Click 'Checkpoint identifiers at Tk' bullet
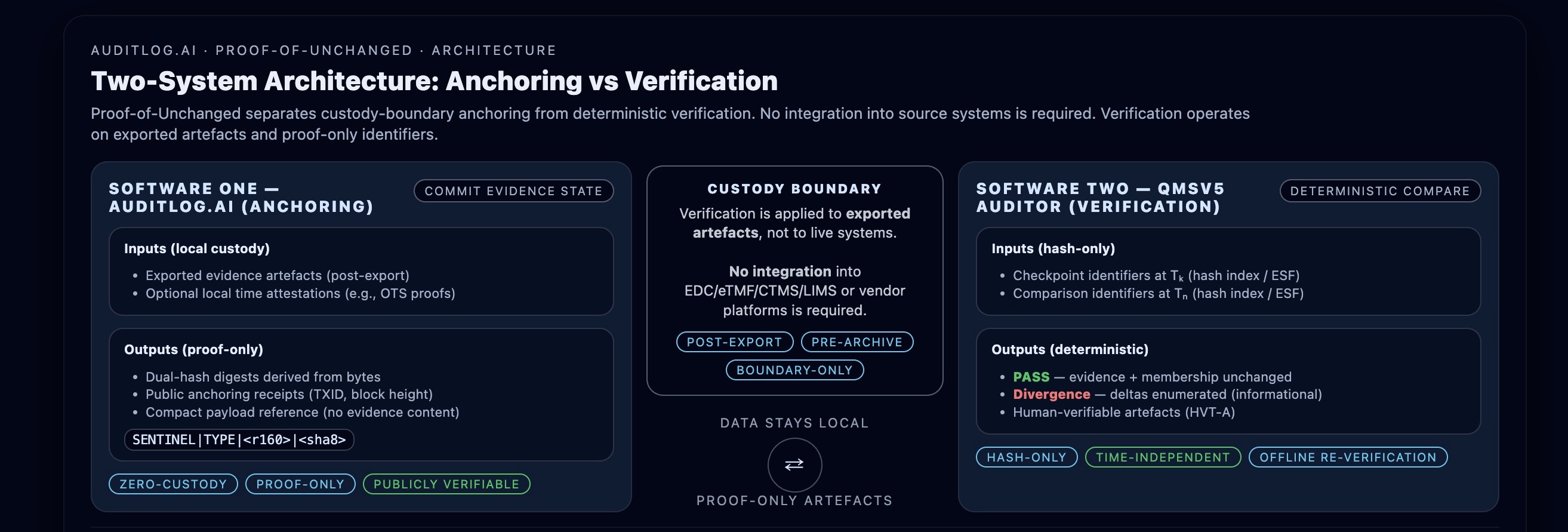This screenshot has width=1568, height=532. coord(1156,276)
